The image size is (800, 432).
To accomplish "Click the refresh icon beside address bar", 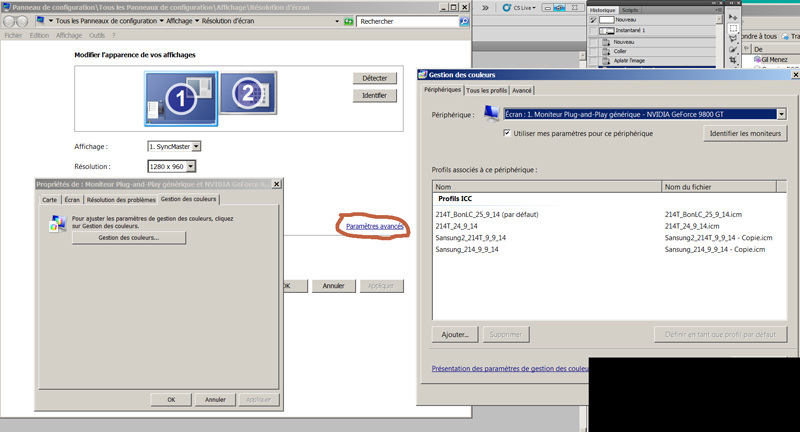I will tap(348, 21).
